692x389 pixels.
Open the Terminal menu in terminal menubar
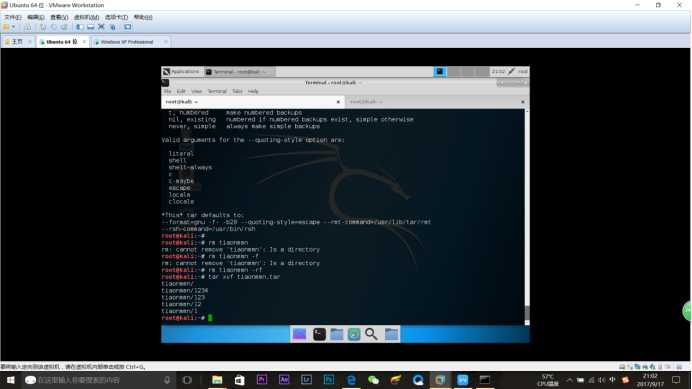click(x=217, y=91)
